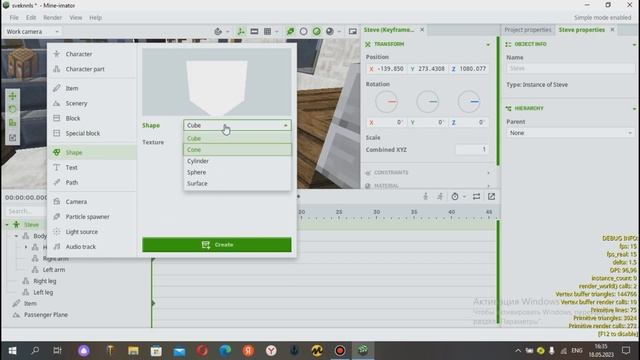Choose Character part in the create menu

92,69
